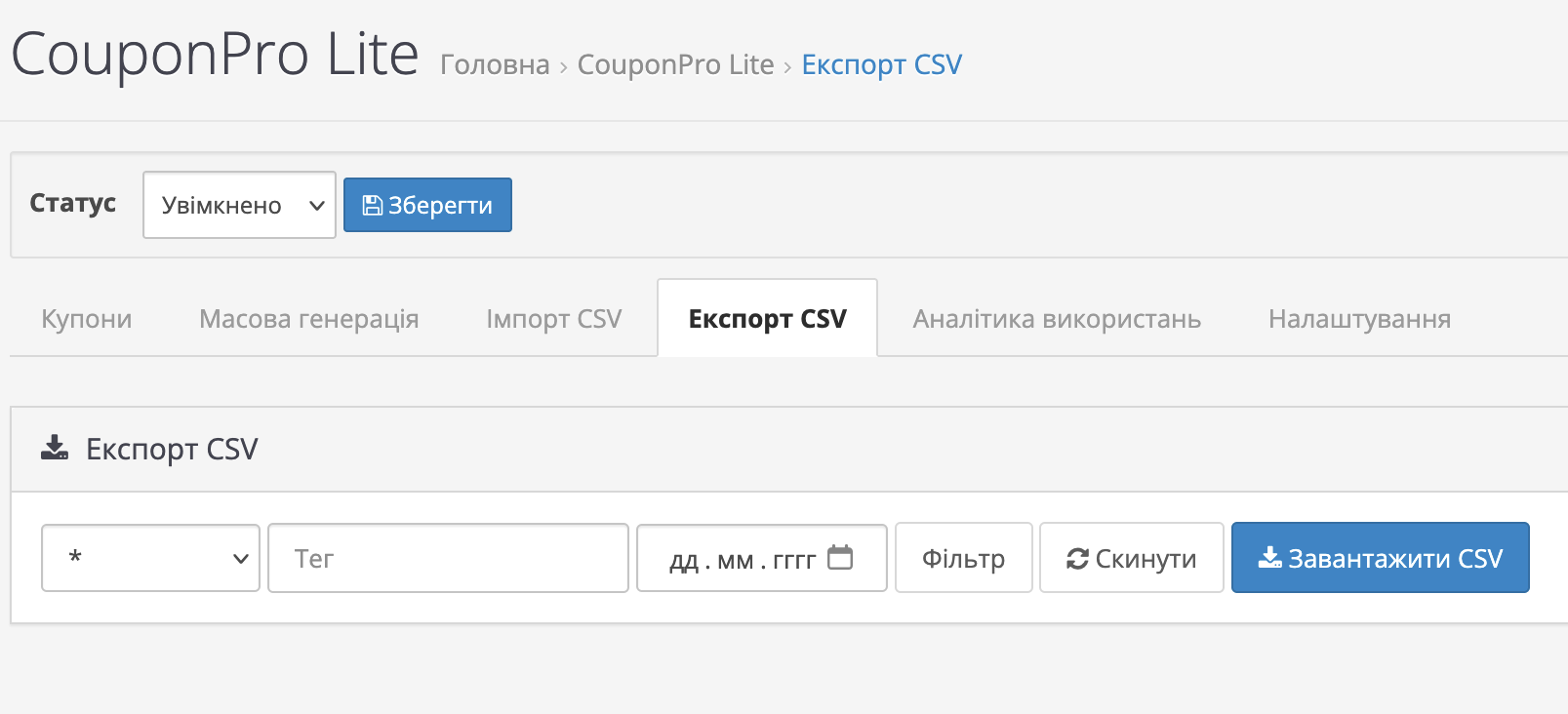Select the Експорт CSV tab

[768, 319]
